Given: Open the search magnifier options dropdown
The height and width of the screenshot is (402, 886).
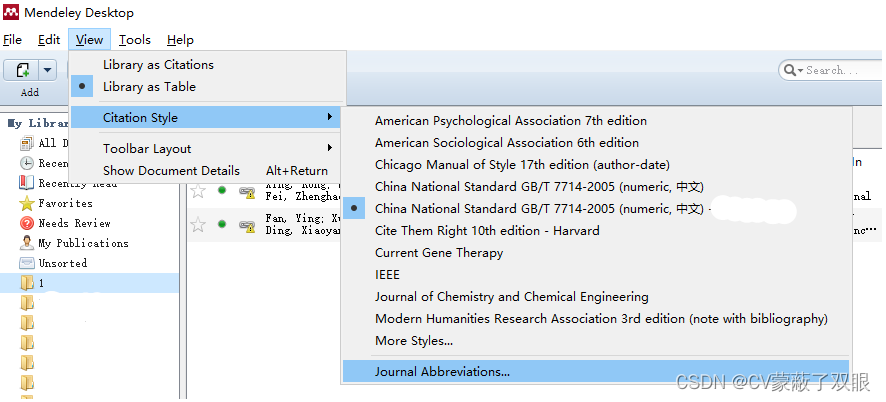Looking at the screenshot, I should [x=792, y=71].
